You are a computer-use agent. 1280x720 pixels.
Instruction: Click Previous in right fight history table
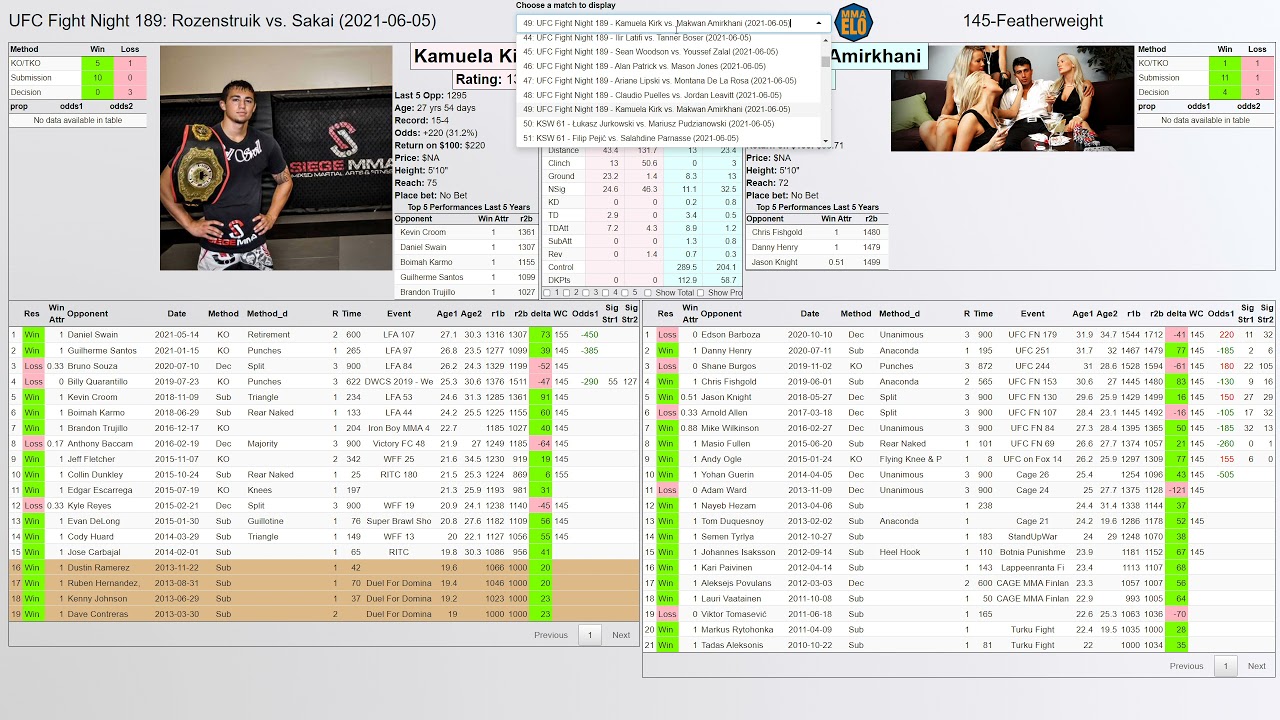coord(1187,666)
